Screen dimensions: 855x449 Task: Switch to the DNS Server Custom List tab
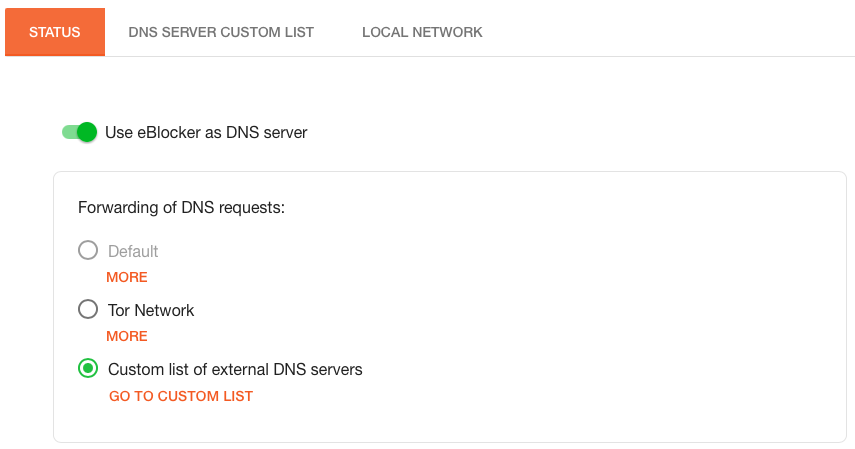click(221, 32)
